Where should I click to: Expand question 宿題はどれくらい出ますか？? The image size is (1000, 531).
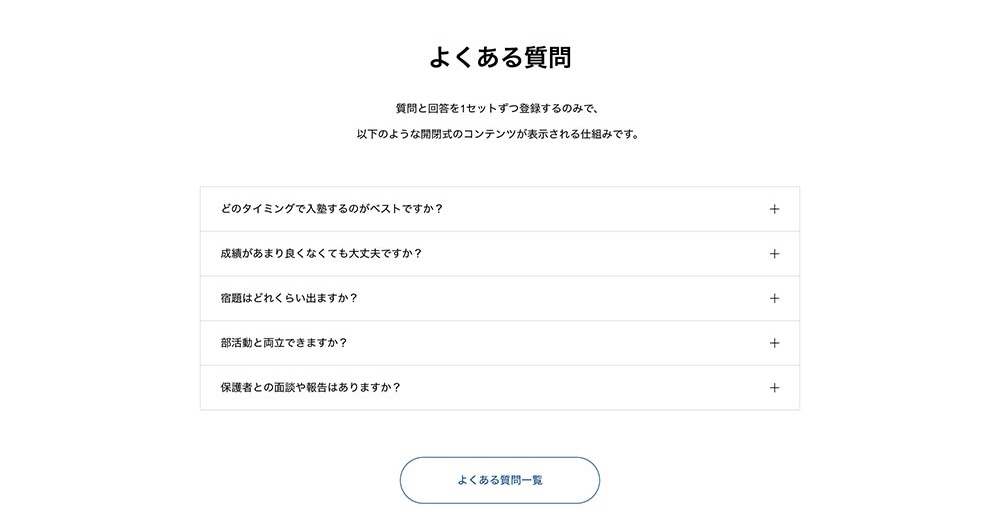click(x=289, y=298)
